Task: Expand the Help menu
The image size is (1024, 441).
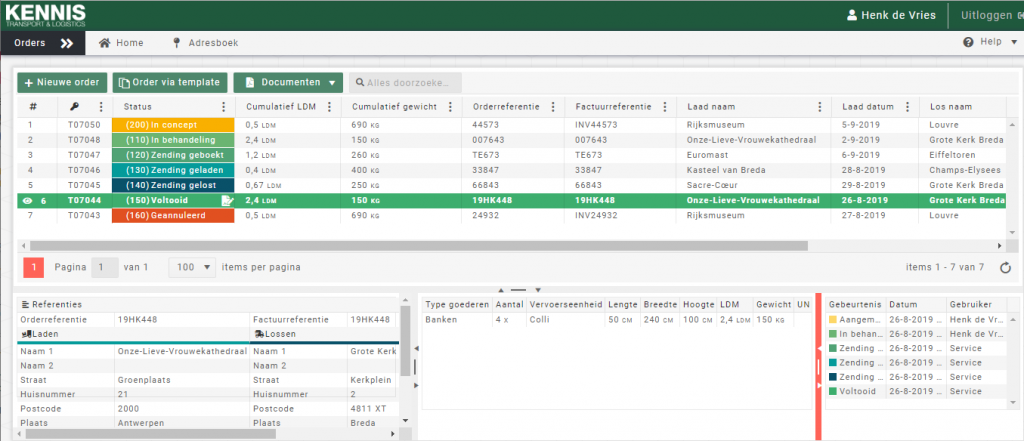Action: pos(988,42)
